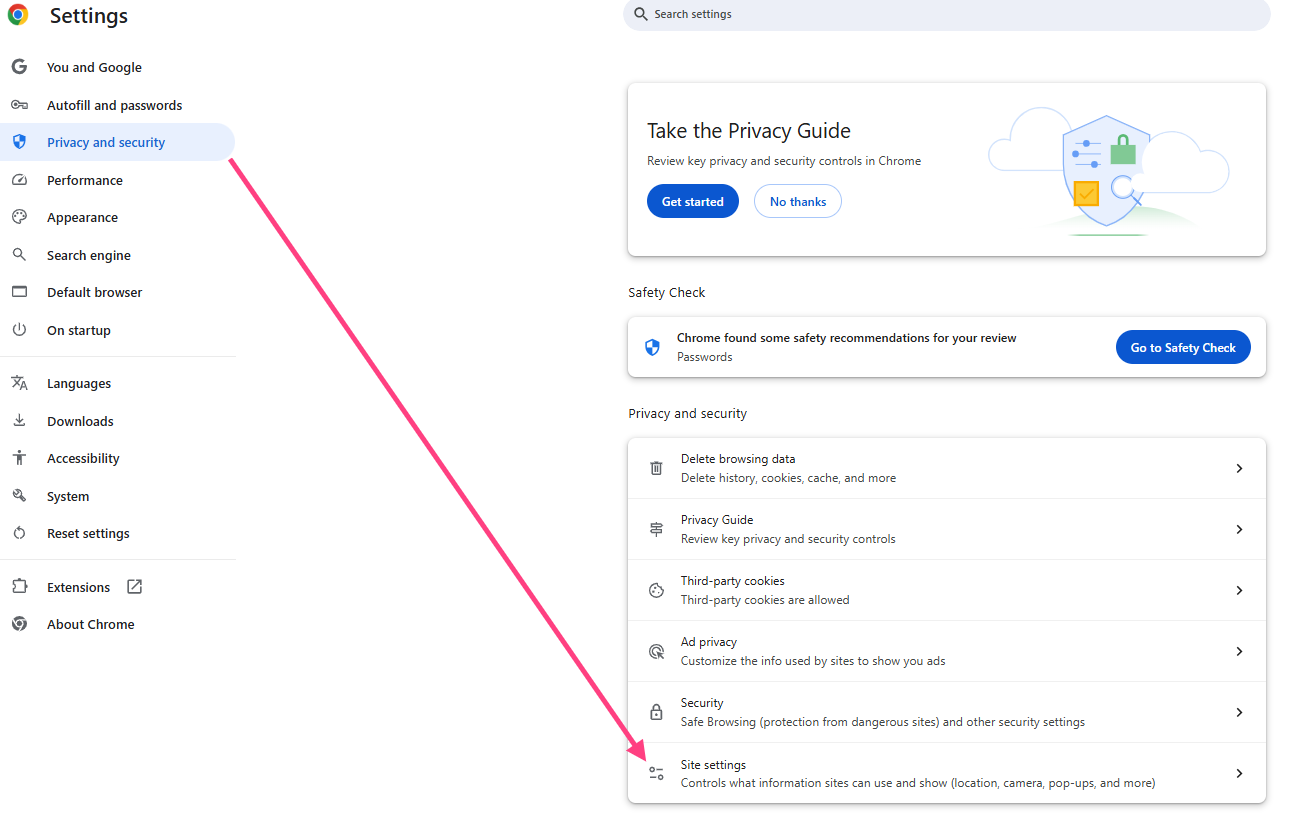This screenshot has width=1296, height=813.
Task: Click the shield icon in Safety Check card
Action: pos(652,347)
